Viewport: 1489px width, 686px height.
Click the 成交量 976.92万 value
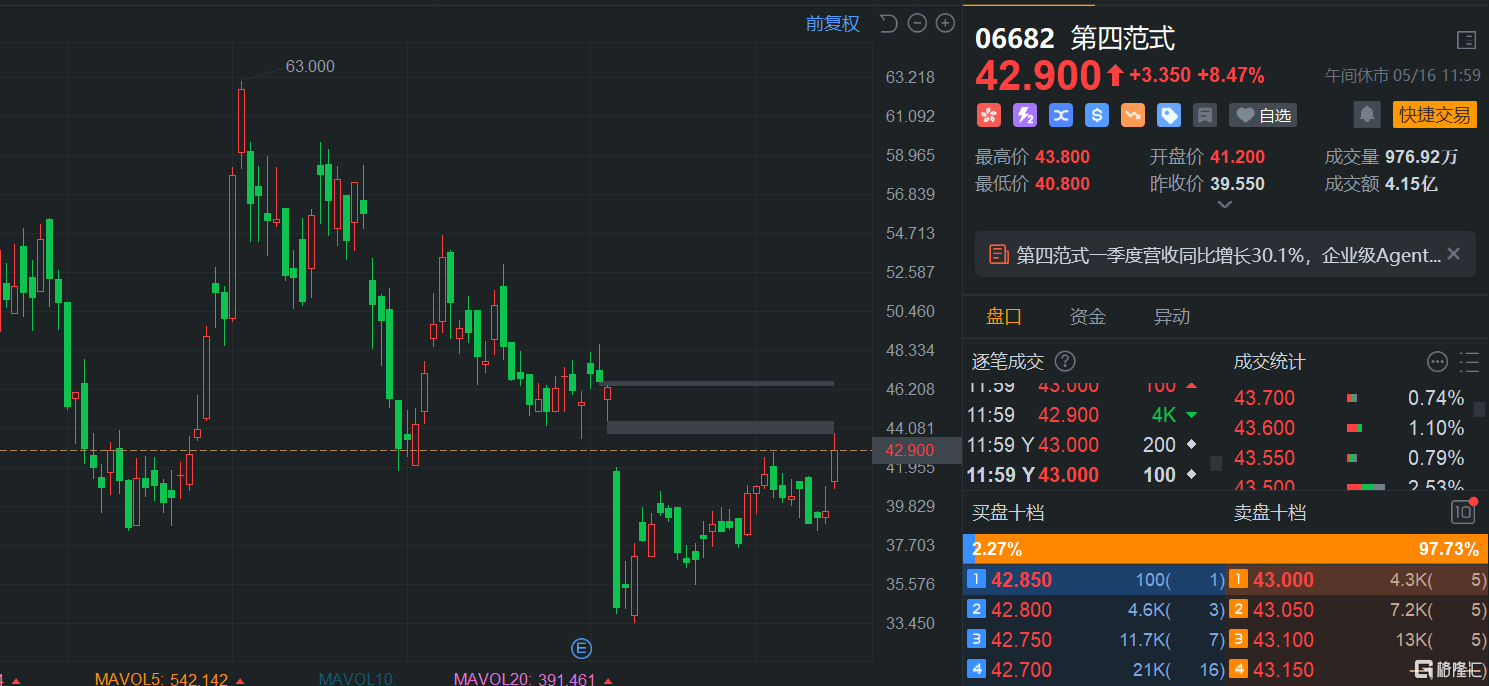point(1421,157)
